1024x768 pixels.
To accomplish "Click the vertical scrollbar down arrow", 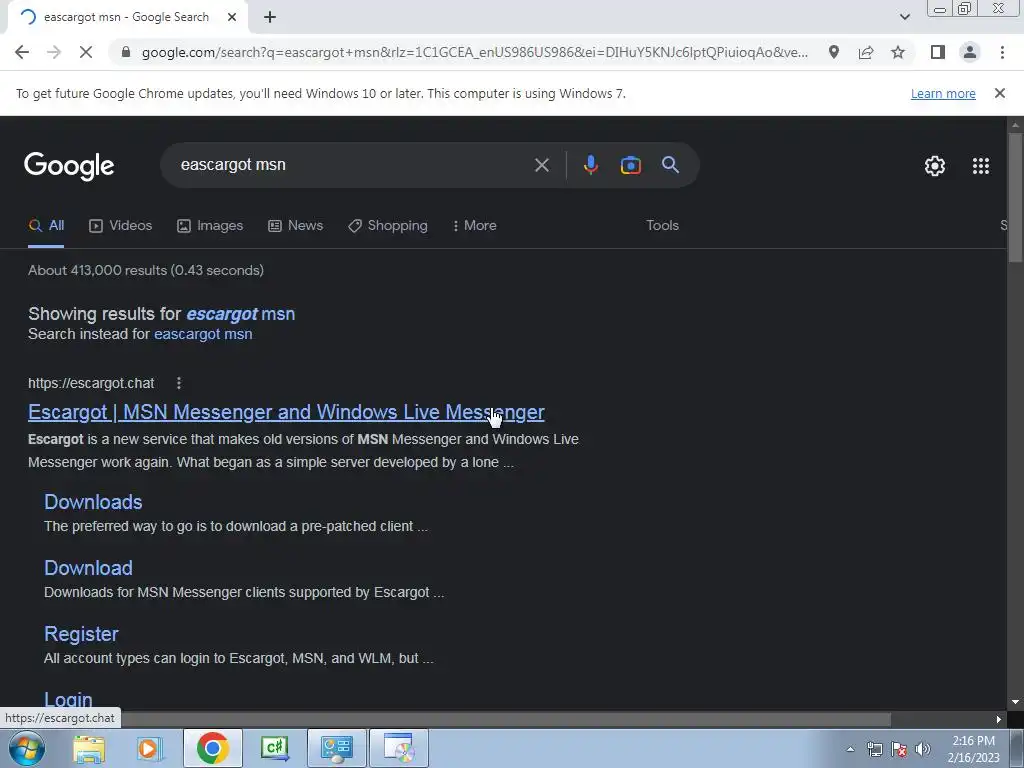I will [x=1015, y=702].
